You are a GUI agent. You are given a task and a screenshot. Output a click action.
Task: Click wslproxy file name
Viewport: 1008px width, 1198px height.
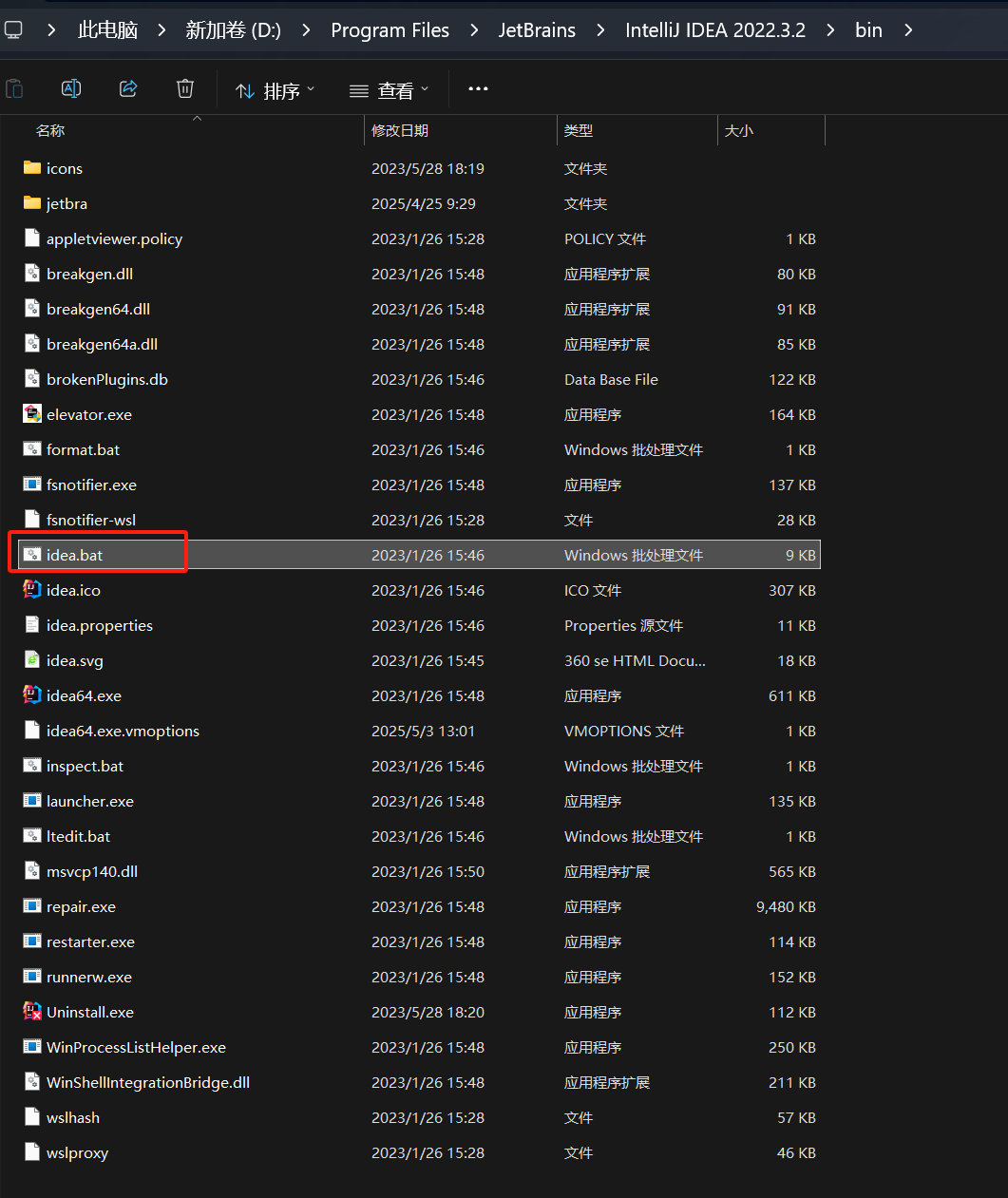[77, 1152]
